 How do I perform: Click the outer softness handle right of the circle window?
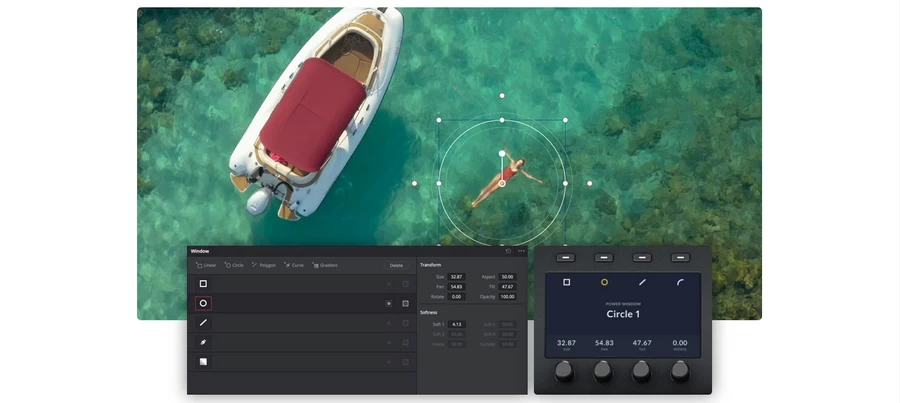(589, 184)
